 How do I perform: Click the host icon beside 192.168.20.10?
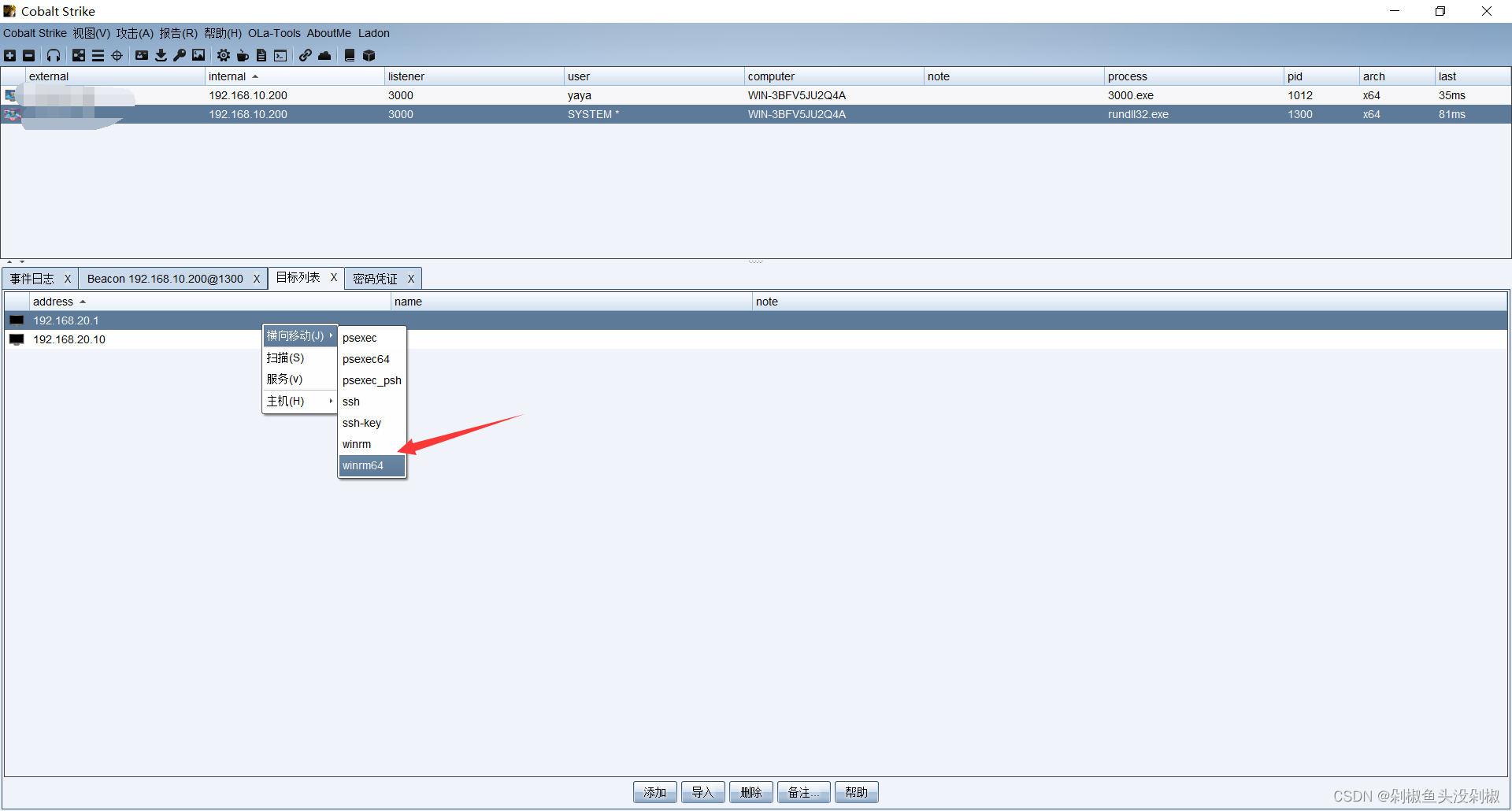pos(17,339)
